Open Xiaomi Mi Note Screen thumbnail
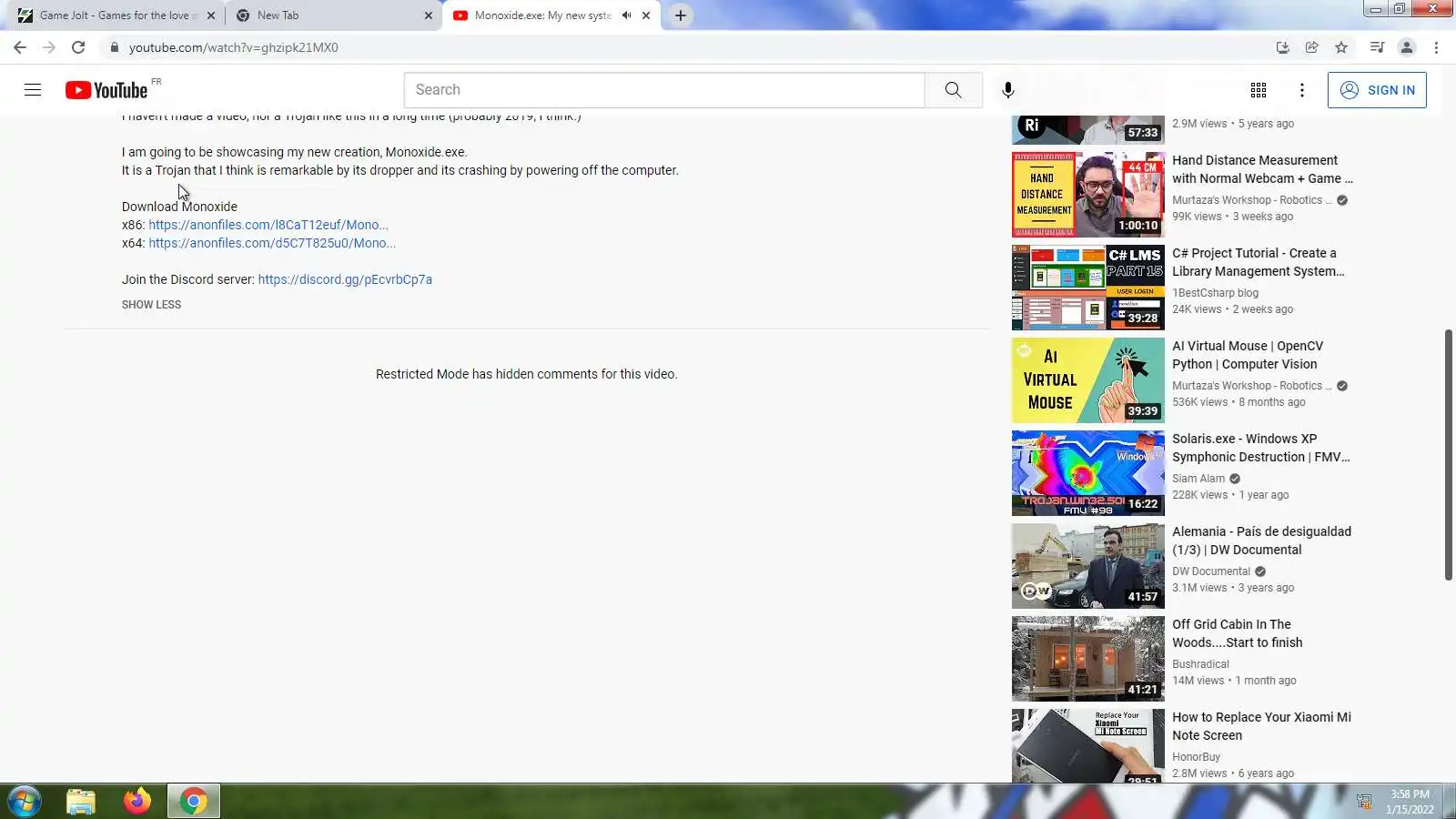This screenshot has height=819, width=1456. [1088, 746]
